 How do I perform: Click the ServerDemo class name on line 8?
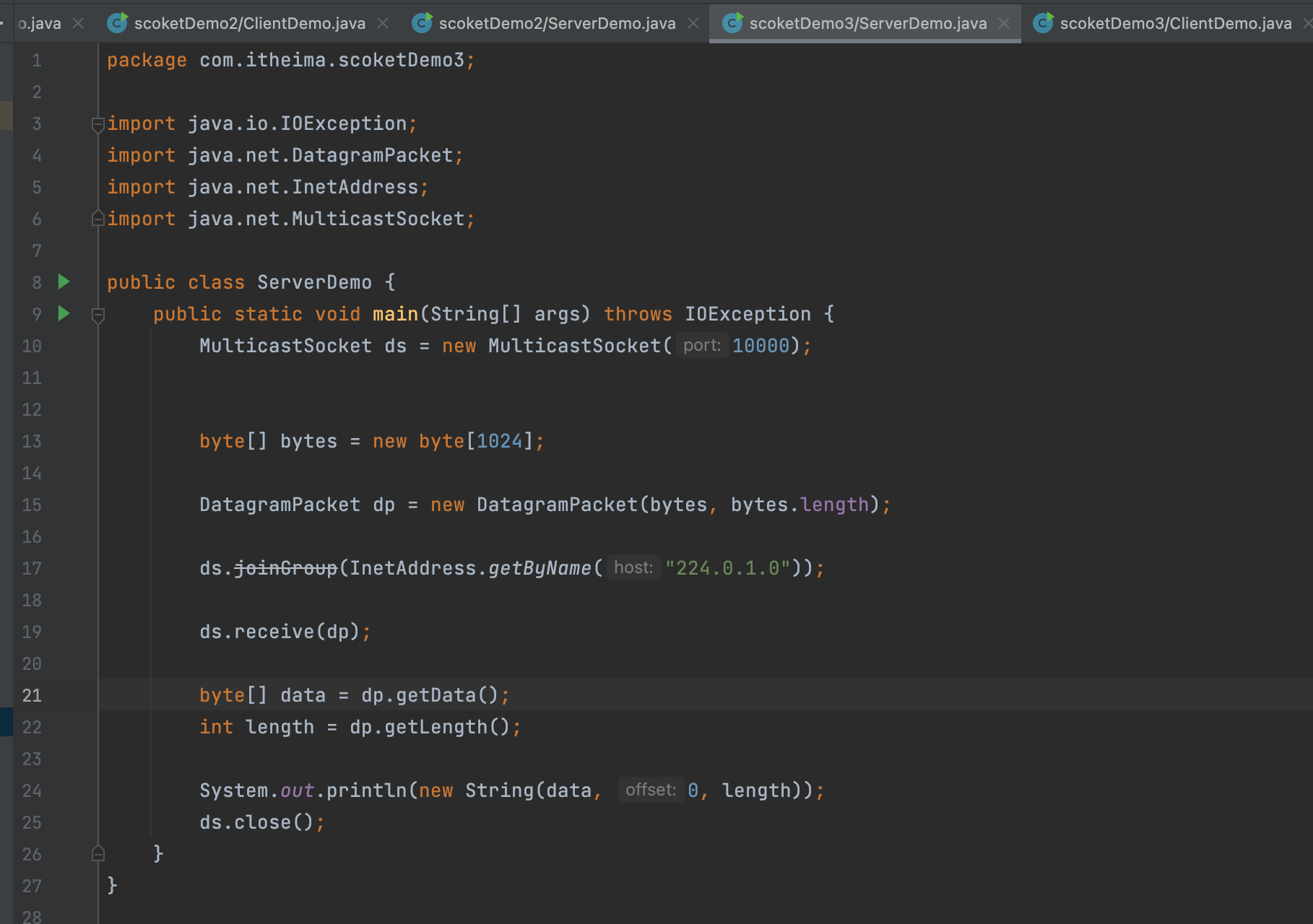314,282
